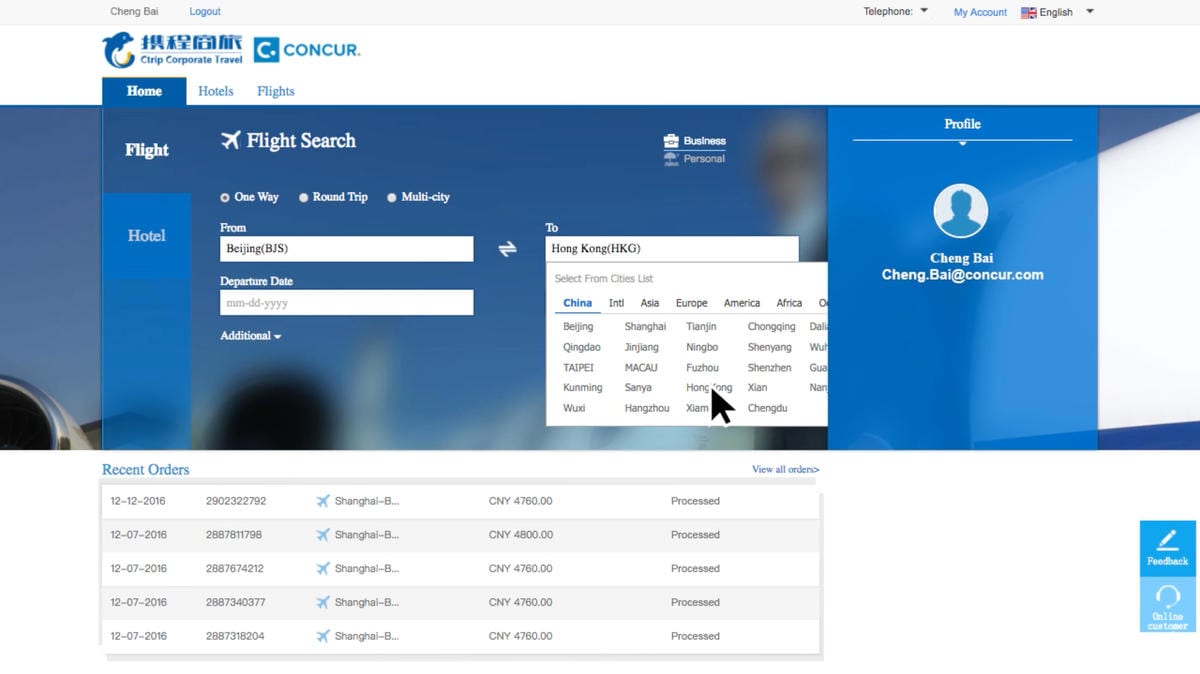Choose Shanghai from the cities list

(645, 327)
